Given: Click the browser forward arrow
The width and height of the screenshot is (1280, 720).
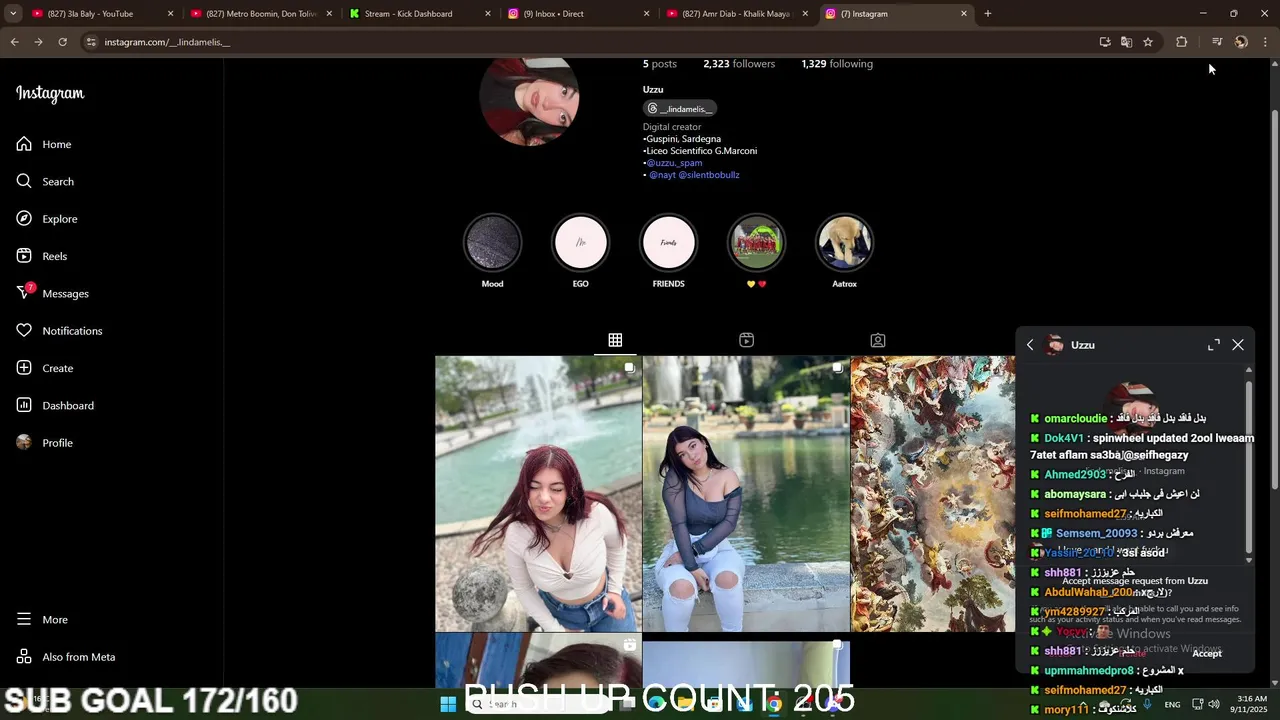Looking at the screenshot, I should point(38,42).
